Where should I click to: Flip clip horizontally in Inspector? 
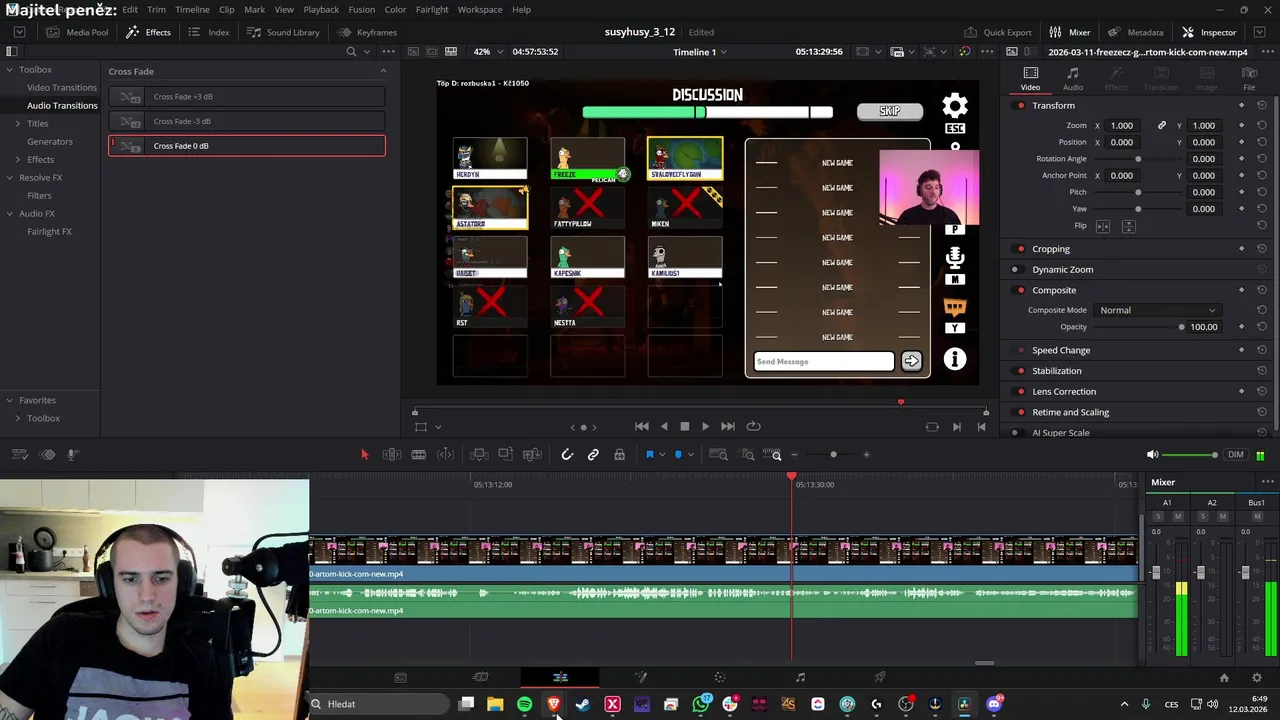(1103, 226)
